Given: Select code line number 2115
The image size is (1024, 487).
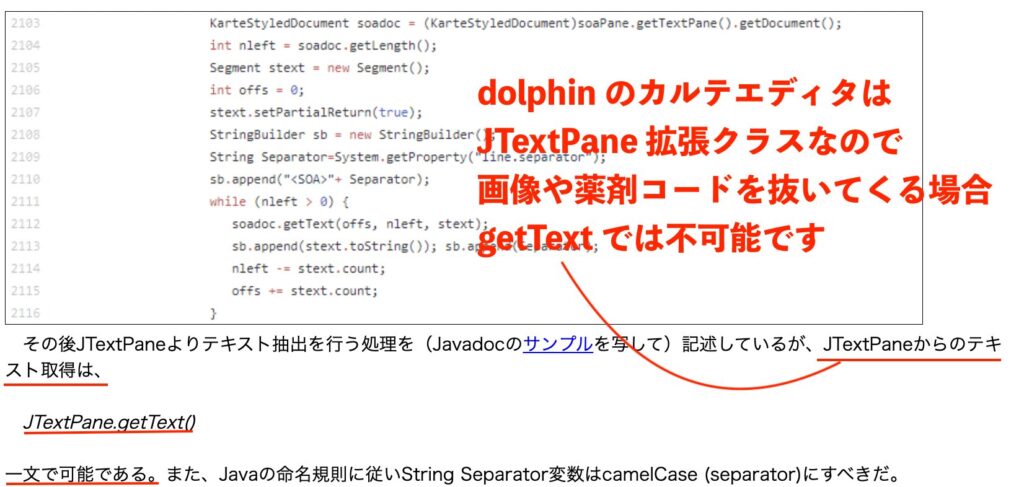Looking at the screenshot, I should click(x=25, y=291).
